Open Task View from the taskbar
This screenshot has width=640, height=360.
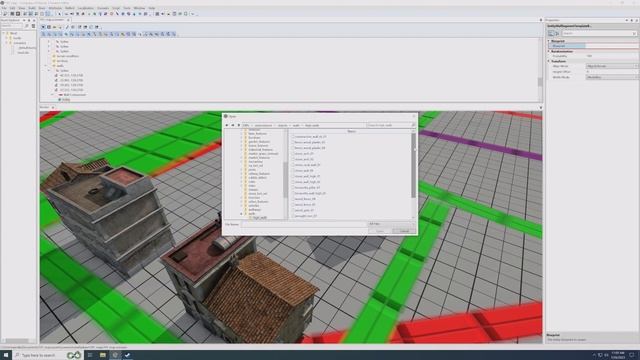[90, 355]
